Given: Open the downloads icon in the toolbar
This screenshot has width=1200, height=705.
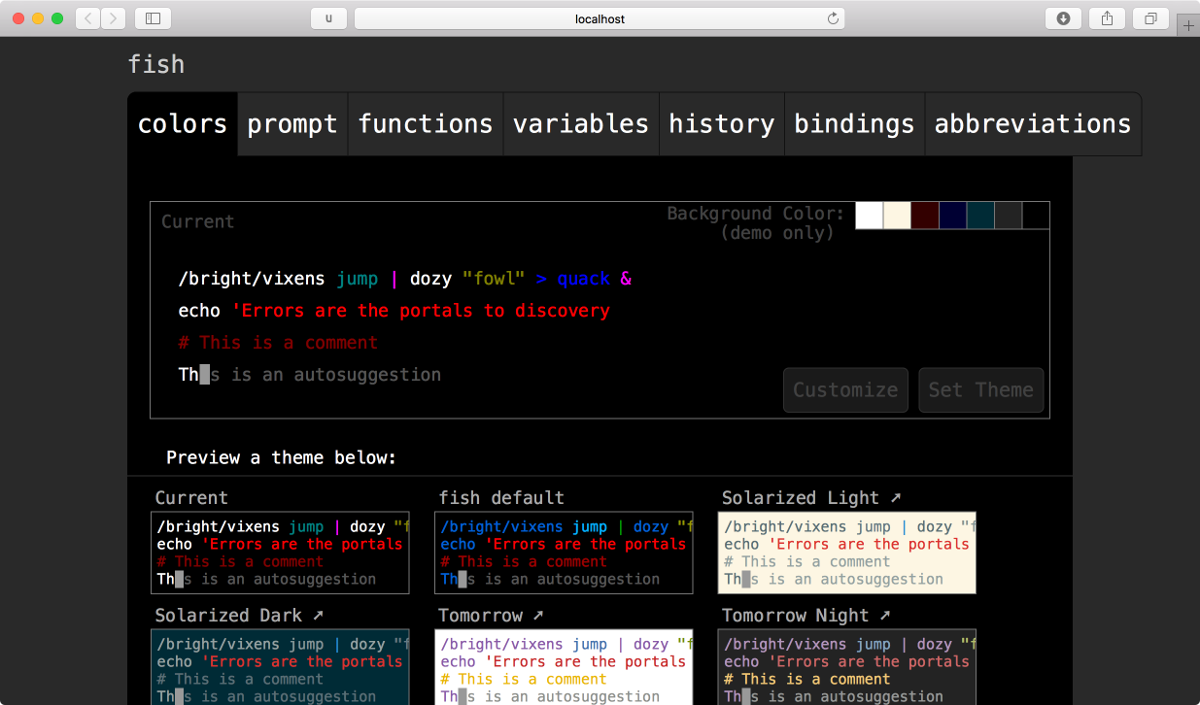Looking at the screenshot, I should [1064, 18].
